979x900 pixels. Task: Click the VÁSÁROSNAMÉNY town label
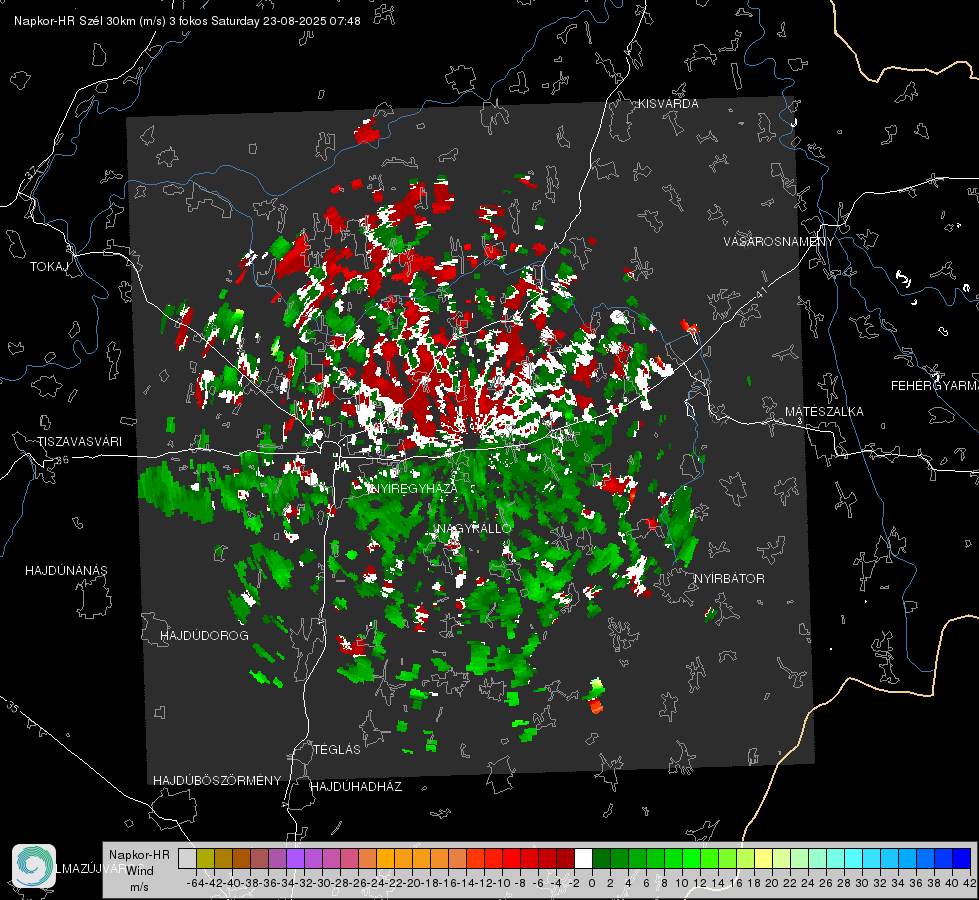click(779, 242)
